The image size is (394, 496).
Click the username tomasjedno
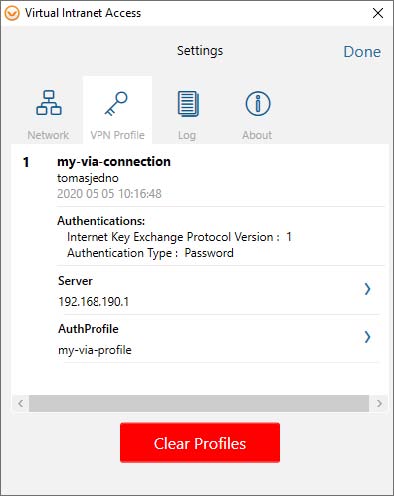tap(88, 178)
